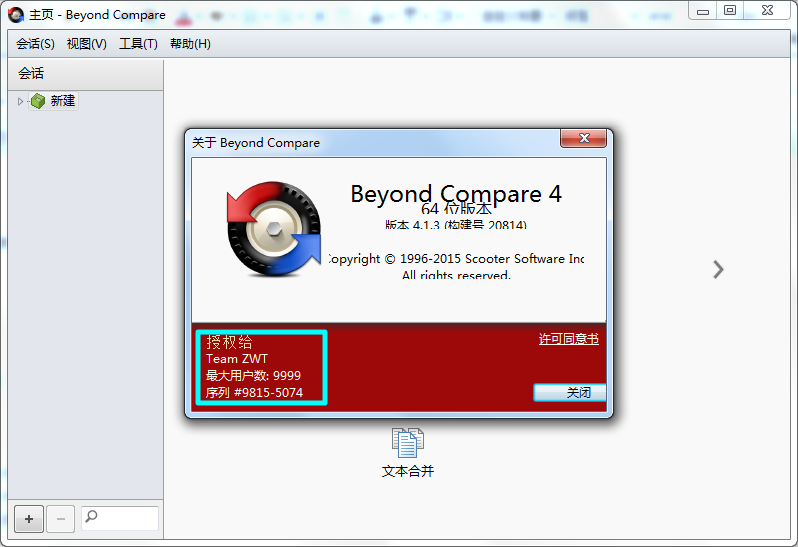
Task: Click the magnifier search icon
Action: pyautogui.click(x=92, y=516)
